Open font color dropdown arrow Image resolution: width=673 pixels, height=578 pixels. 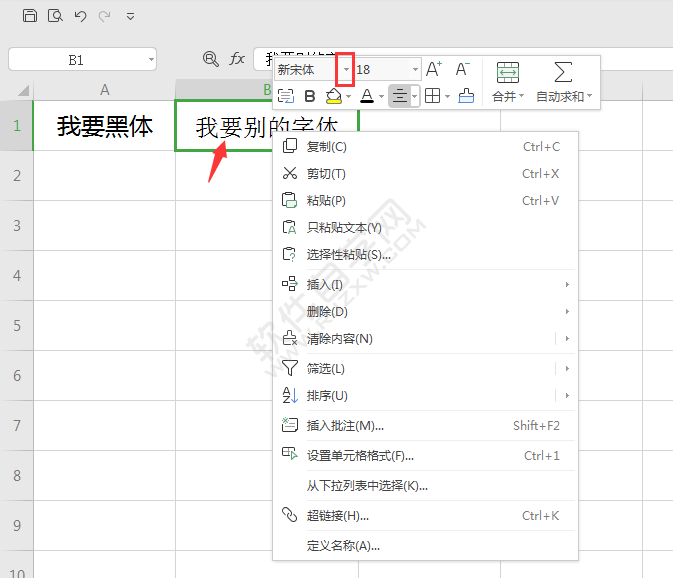[381, 97]
